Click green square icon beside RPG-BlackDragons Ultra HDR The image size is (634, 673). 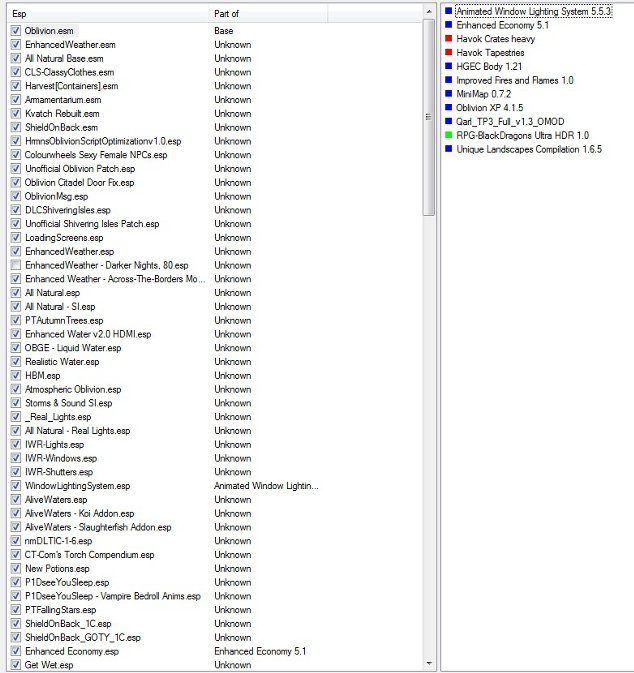tap(449, 135)
